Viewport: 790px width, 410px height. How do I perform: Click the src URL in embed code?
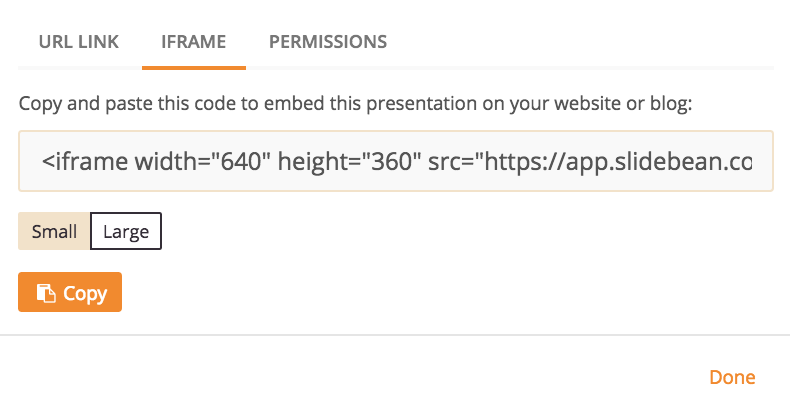[590, 163]
